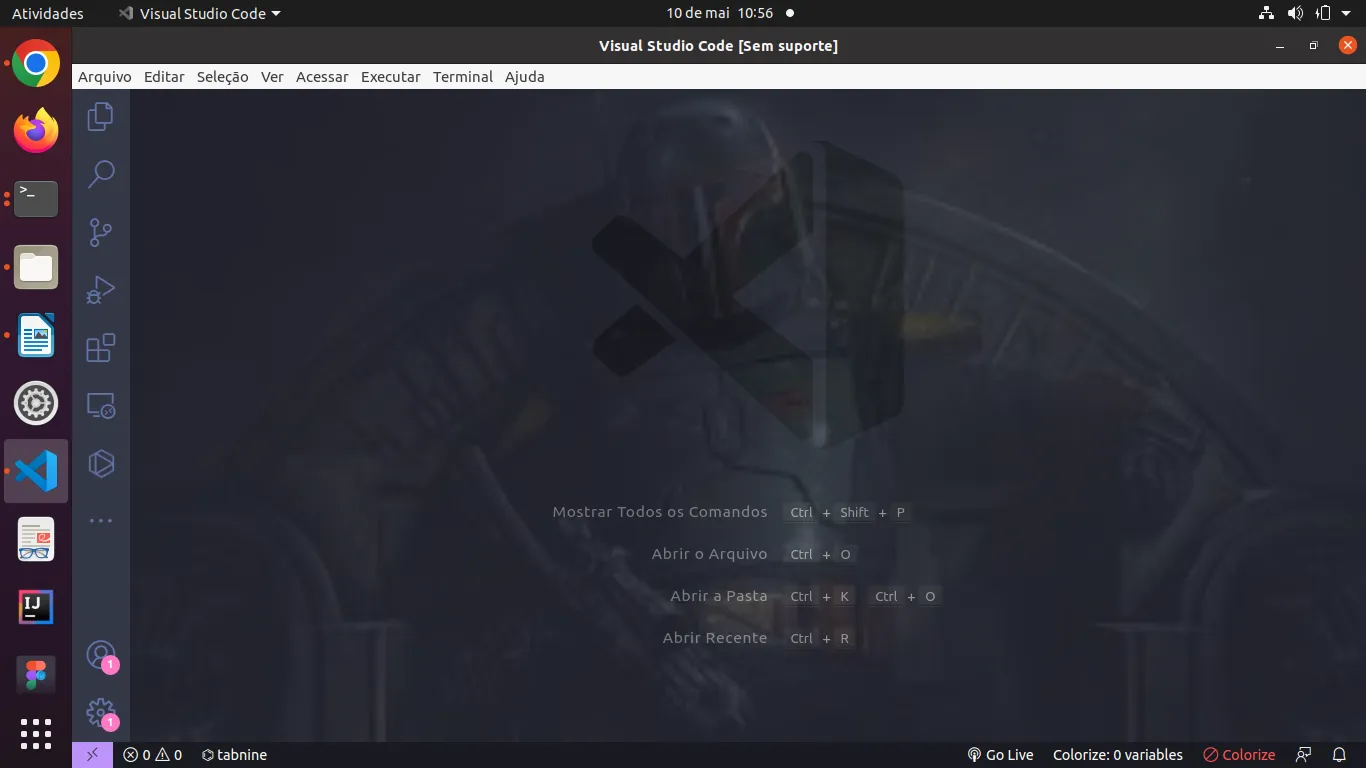The width and height of the screenshot is (1366, 768).
Task: Expand Visual Studio Code app menu
Action: point(199,14)
